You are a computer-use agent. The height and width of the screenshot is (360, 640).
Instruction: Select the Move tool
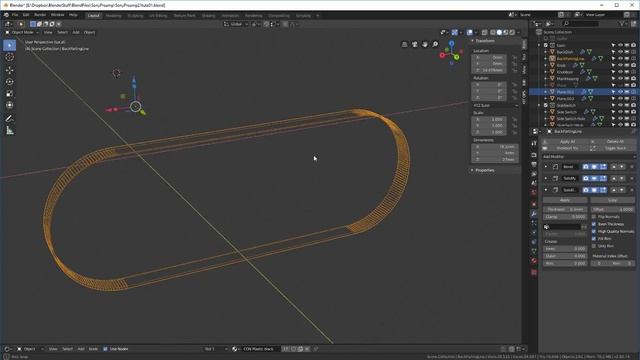pyautogui.click(x=9, y=70)
